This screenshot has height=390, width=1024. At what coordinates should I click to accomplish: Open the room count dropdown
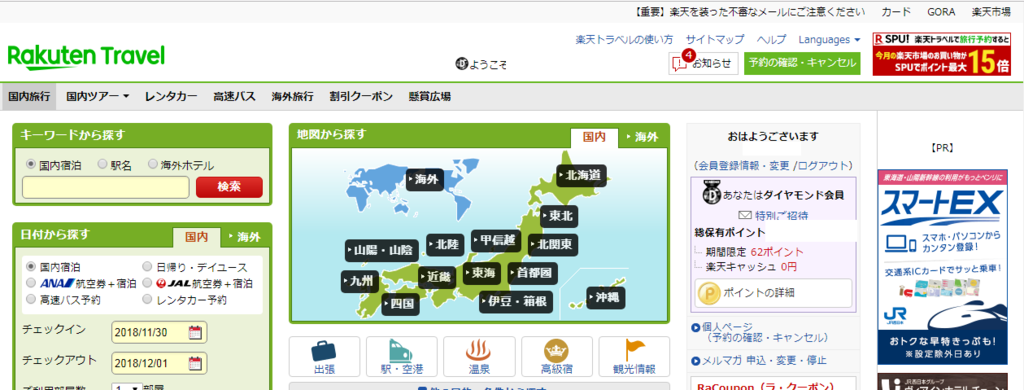pos(128,387)
